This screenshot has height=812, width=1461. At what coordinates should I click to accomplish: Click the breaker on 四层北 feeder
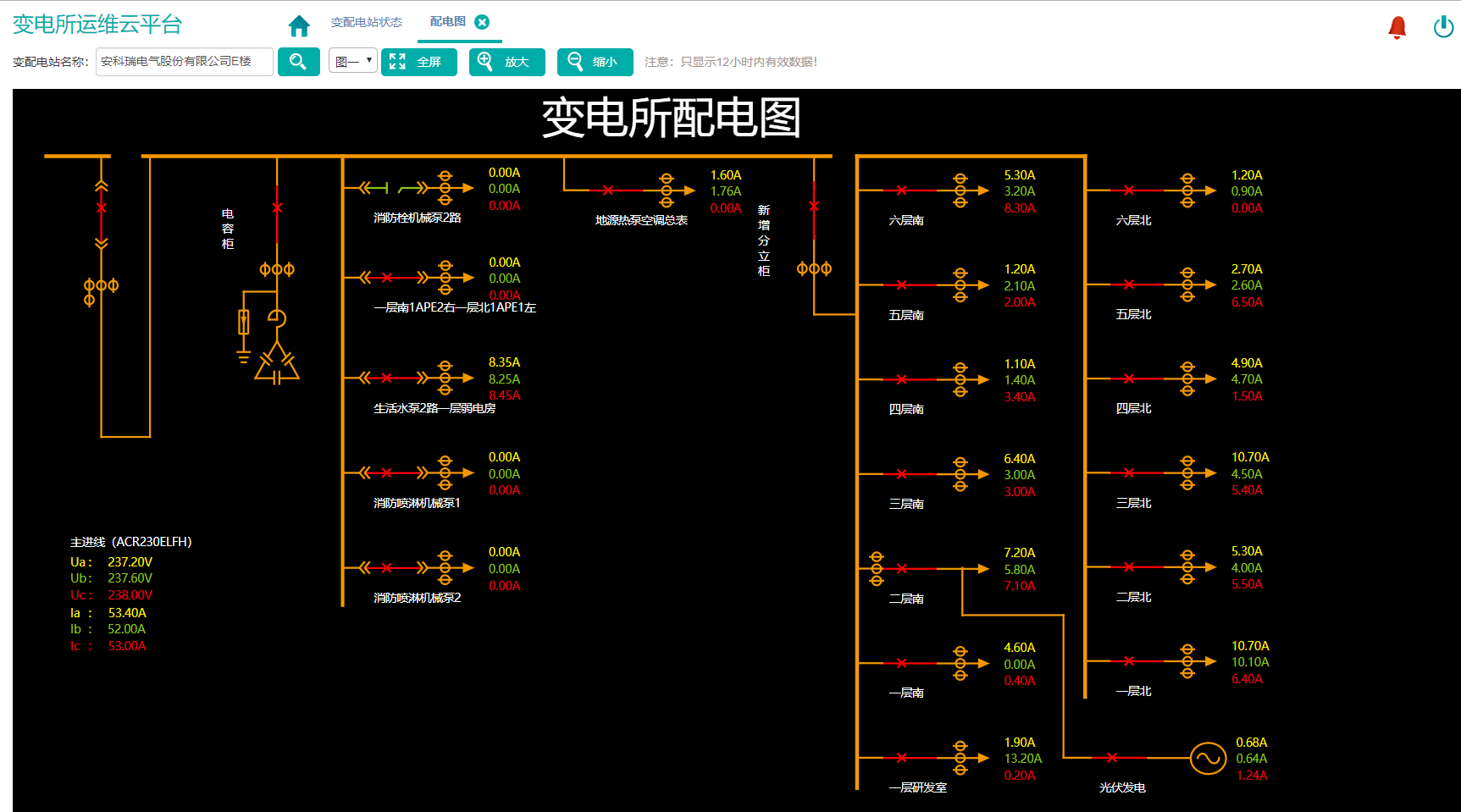1128,378
